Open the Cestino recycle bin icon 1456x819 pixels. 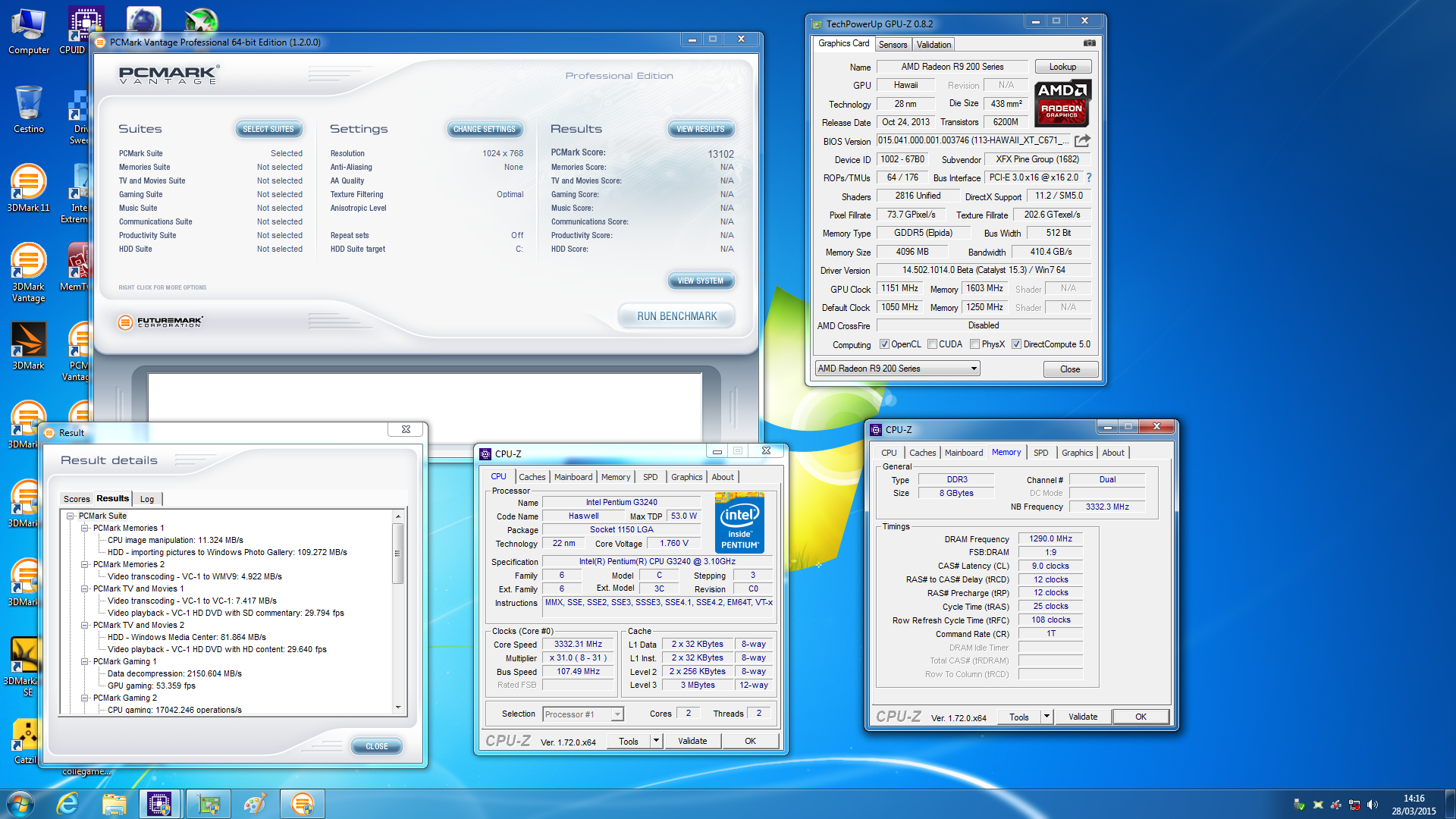tap(29, 110)
